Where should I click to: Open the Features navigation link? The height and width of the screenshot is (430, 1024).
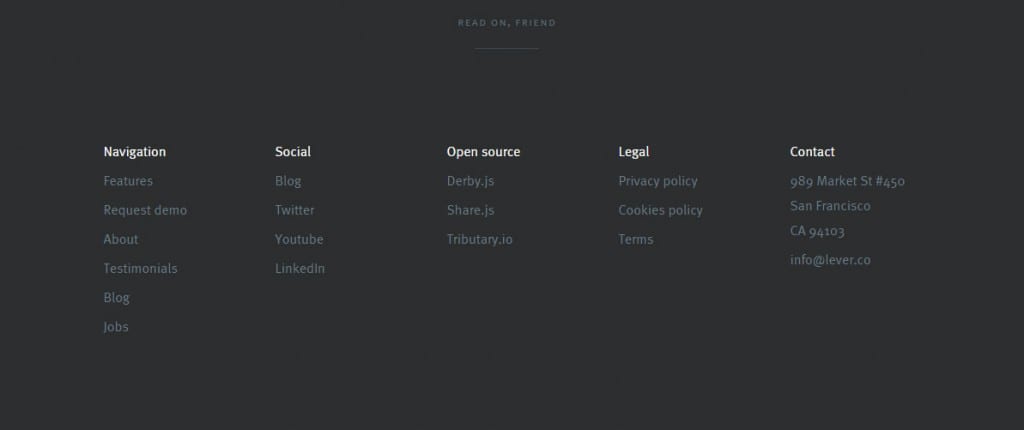128,181
